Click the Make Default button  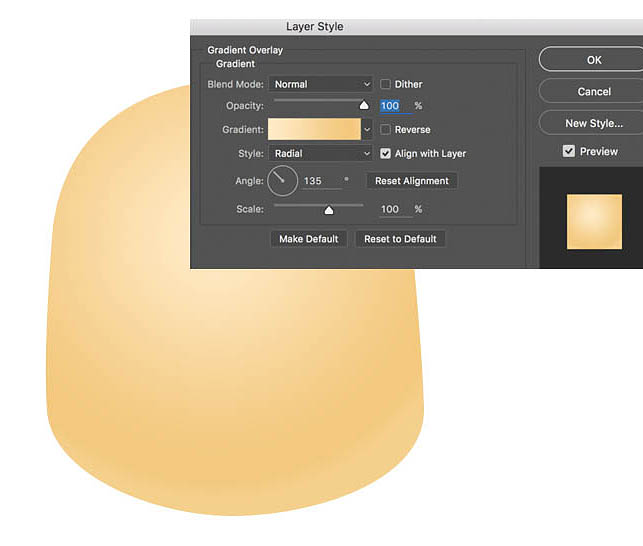coord(309,239)
